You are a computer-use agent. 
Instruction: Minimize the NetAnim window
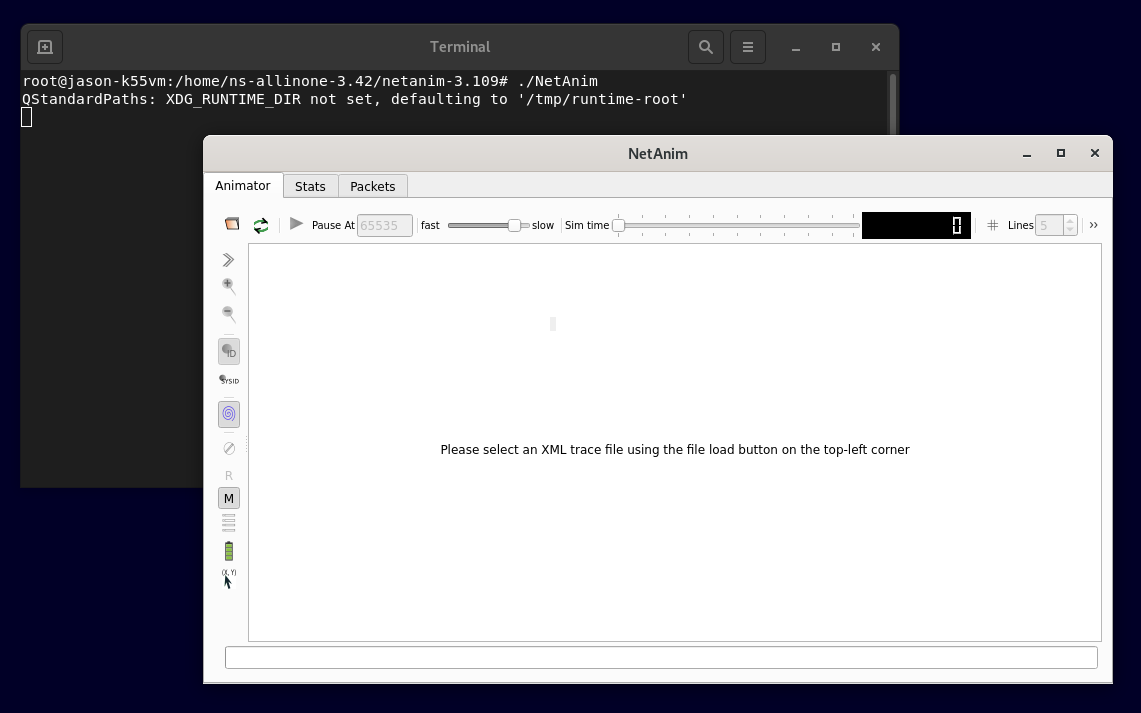tap(1027, 154)
